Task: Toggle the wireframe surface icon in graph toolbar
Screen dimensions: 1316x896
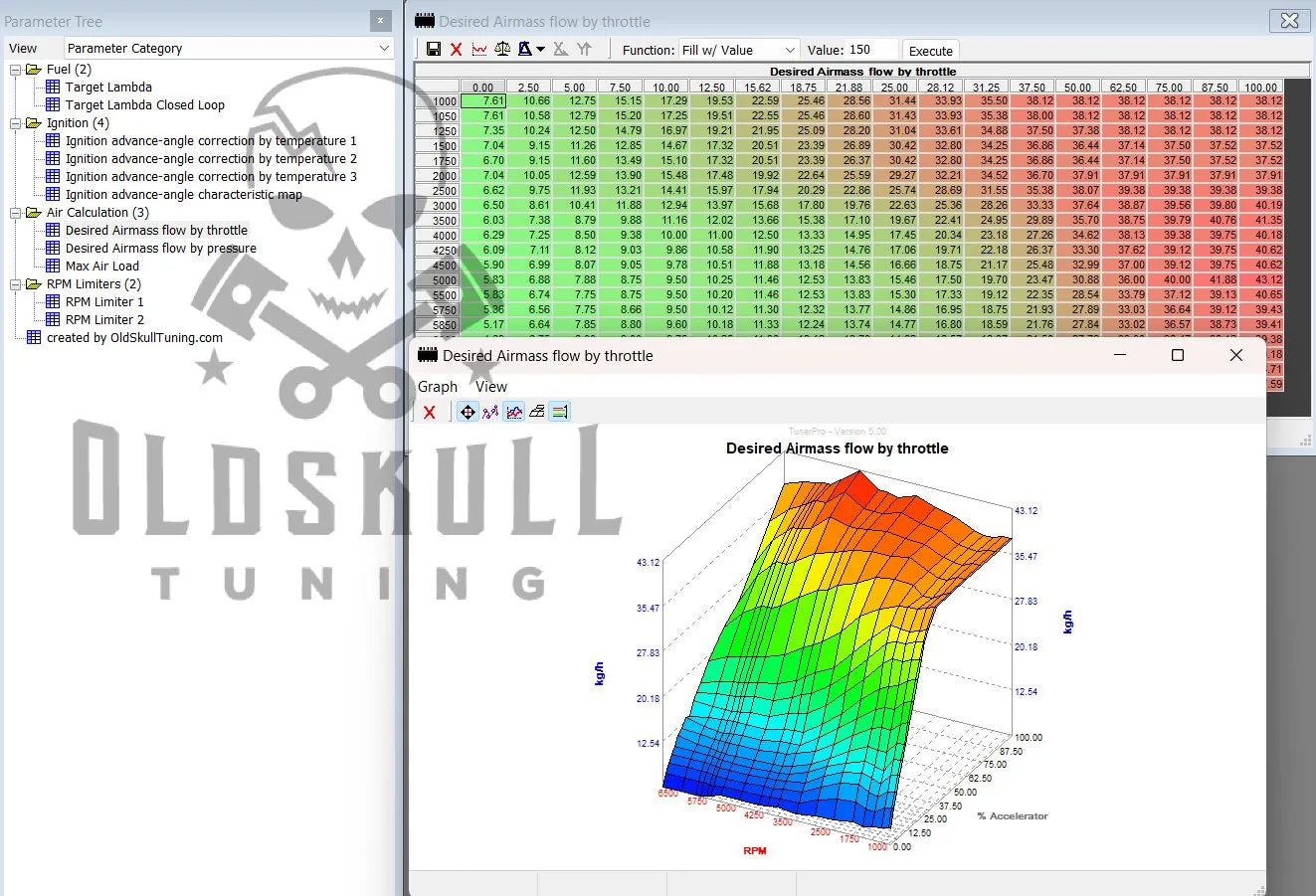Action: [537, 412]
